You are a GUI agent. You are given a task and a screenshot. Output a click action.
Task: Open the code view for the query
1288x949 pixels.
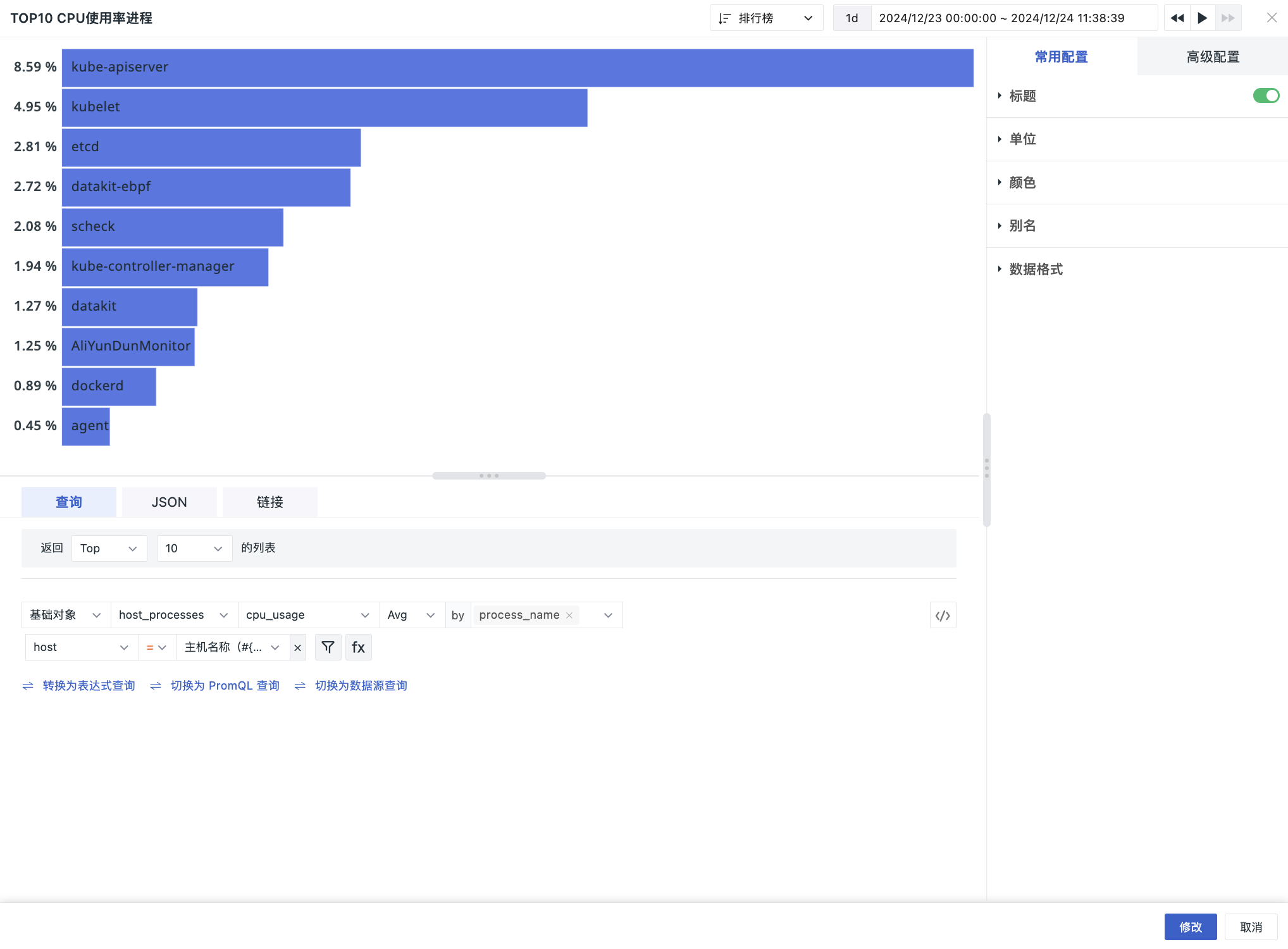[x=943, y=616]
